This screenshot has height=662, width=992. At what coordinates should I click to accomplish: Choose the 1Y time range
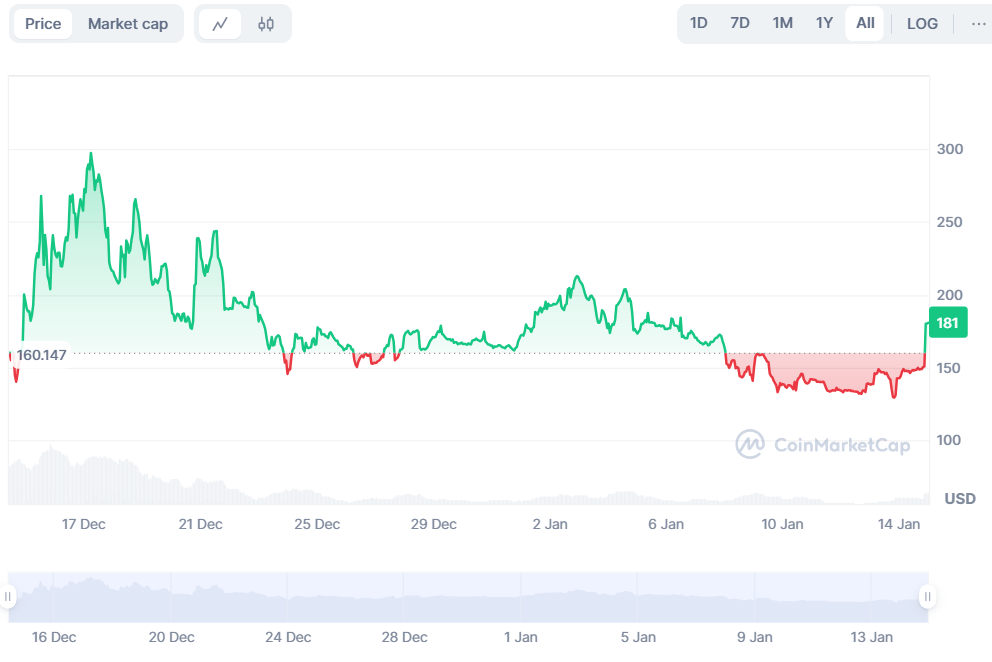click(824, 23)
